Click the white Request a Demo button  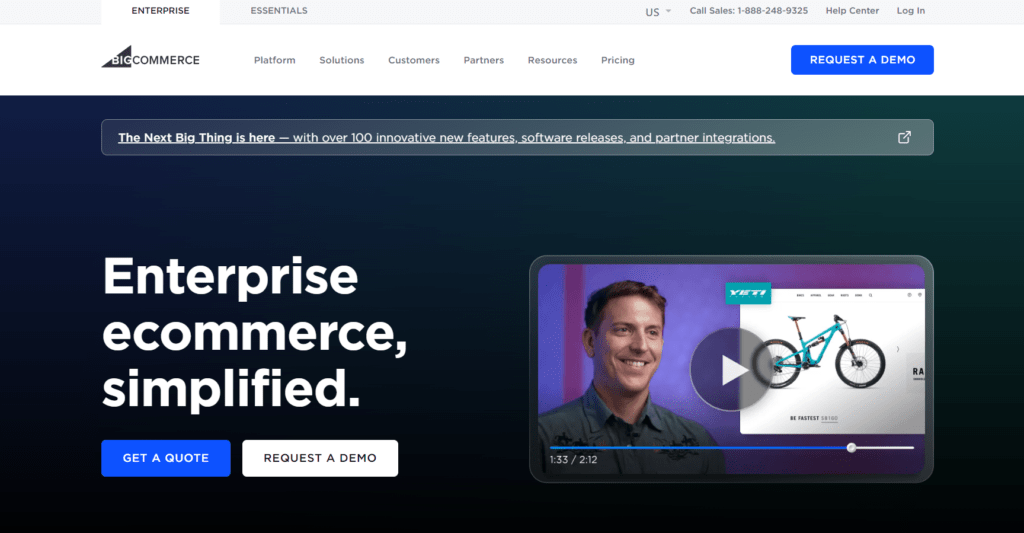pos(320,458)
